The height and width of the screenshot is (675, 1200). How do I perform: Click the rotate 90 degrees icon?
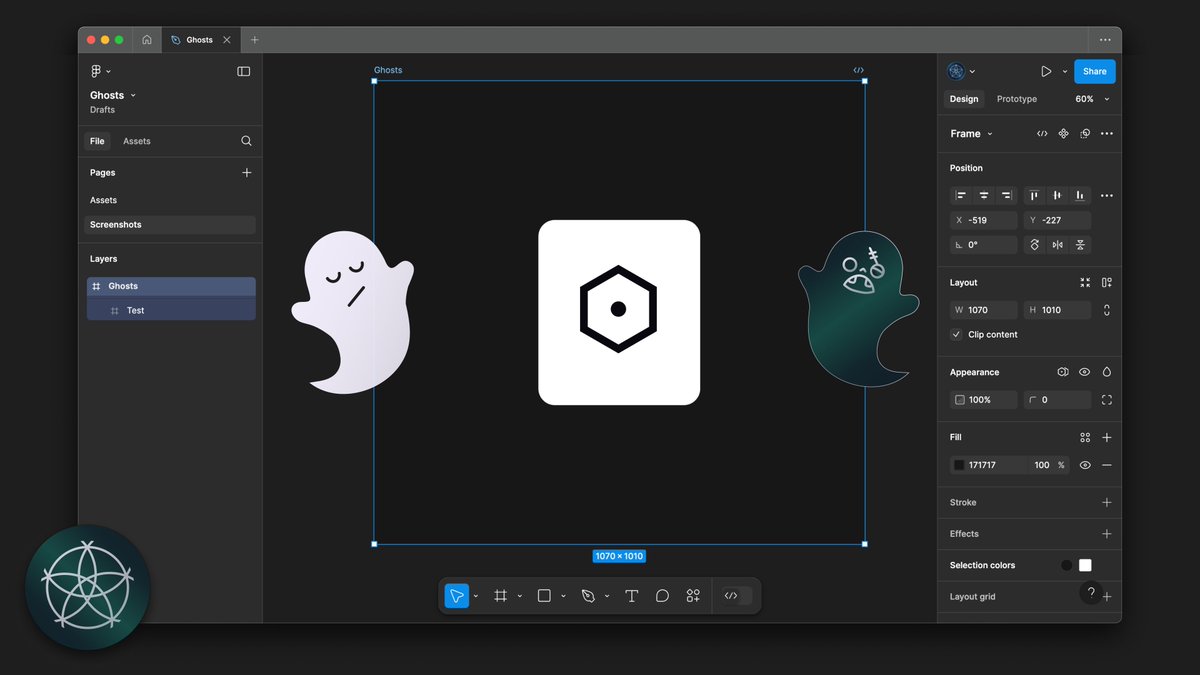click(1035, 245)
